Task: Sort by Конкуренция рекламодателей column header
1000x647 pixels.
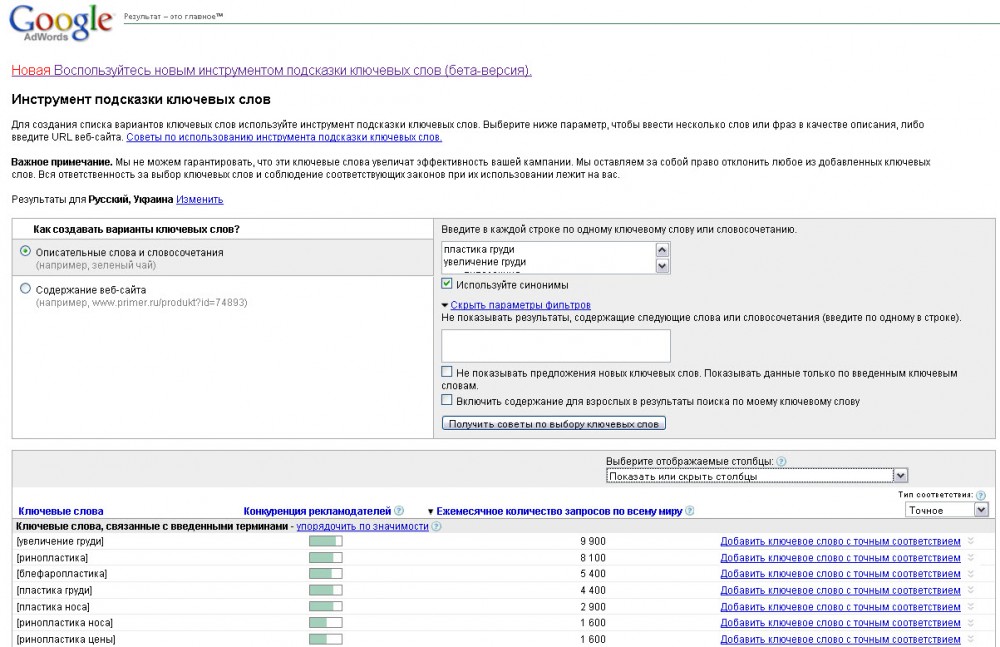Action: pyautogui.click(x=317, y=511)
